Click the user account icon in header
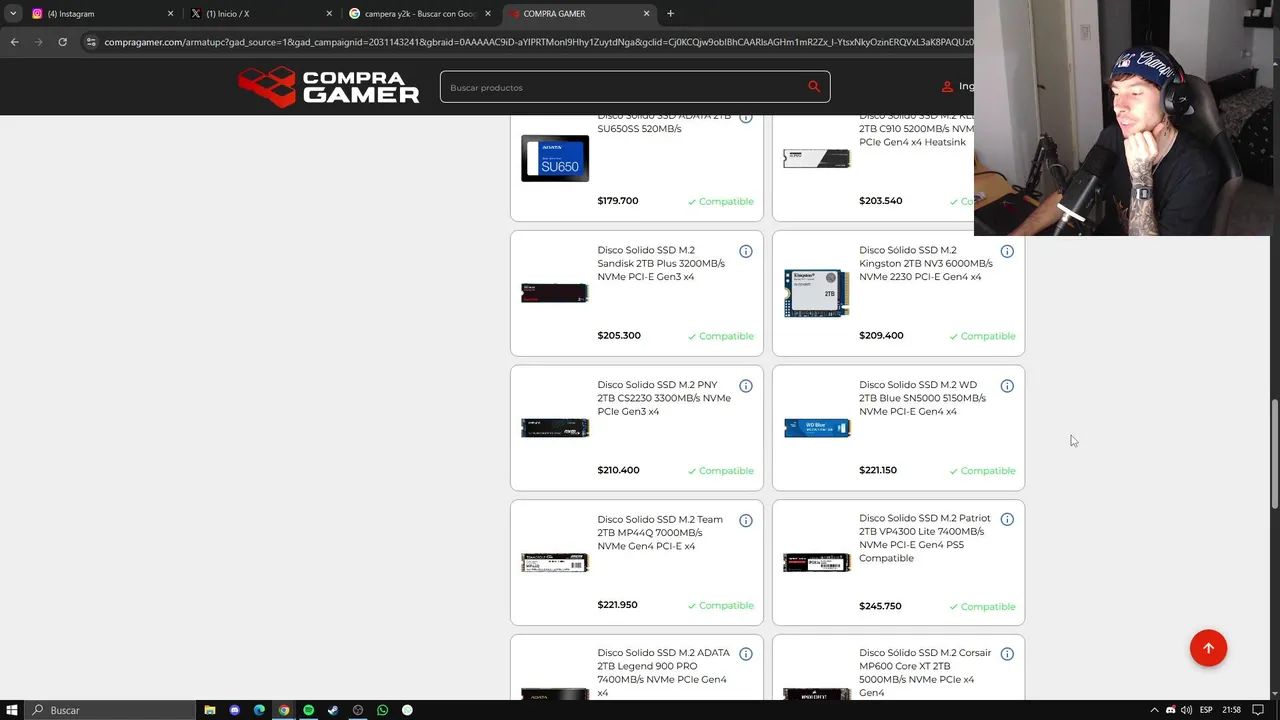Viewport: 1280px width, 720px height. click(947, 87)
